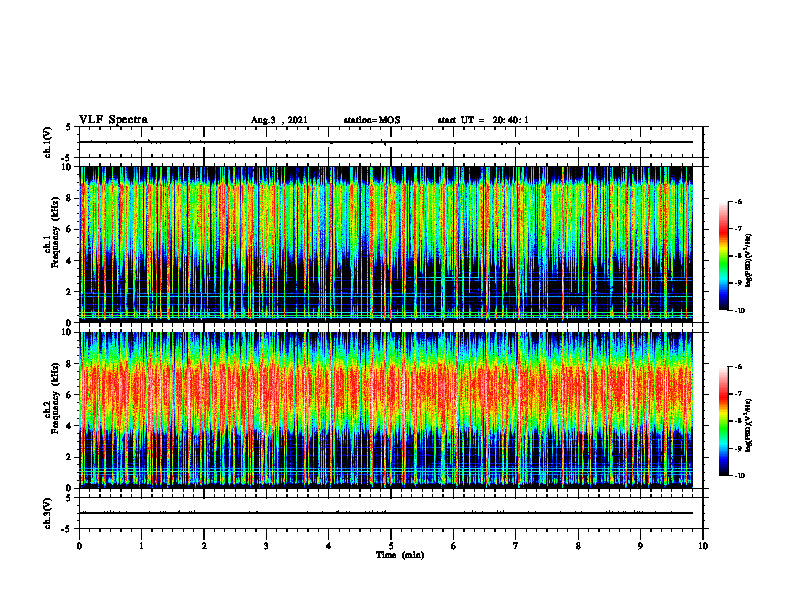Click the '-7' tick on lower colorbar
The image size is (792, 612).
(738, 394)
